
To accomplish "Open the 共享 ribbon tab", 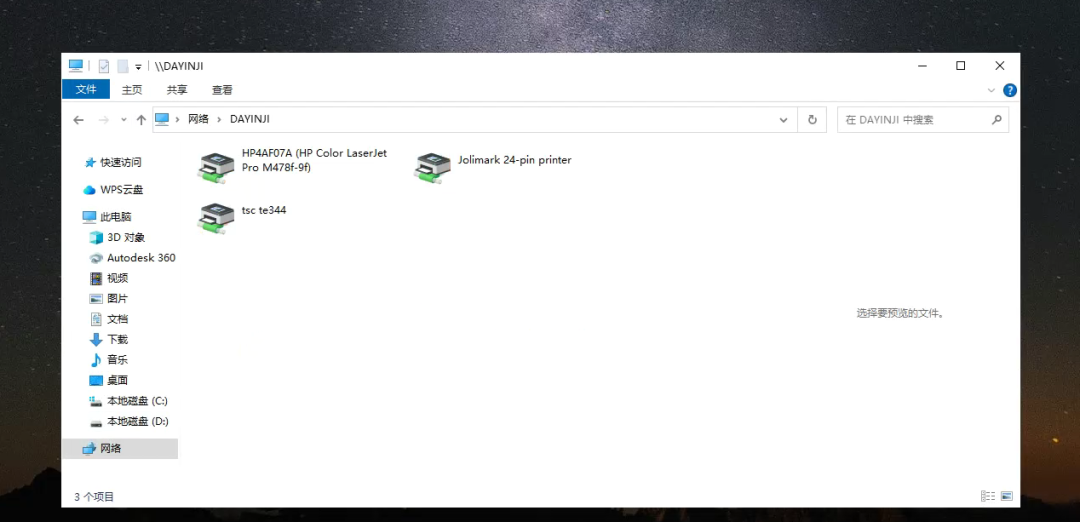I will pos(177,90).
